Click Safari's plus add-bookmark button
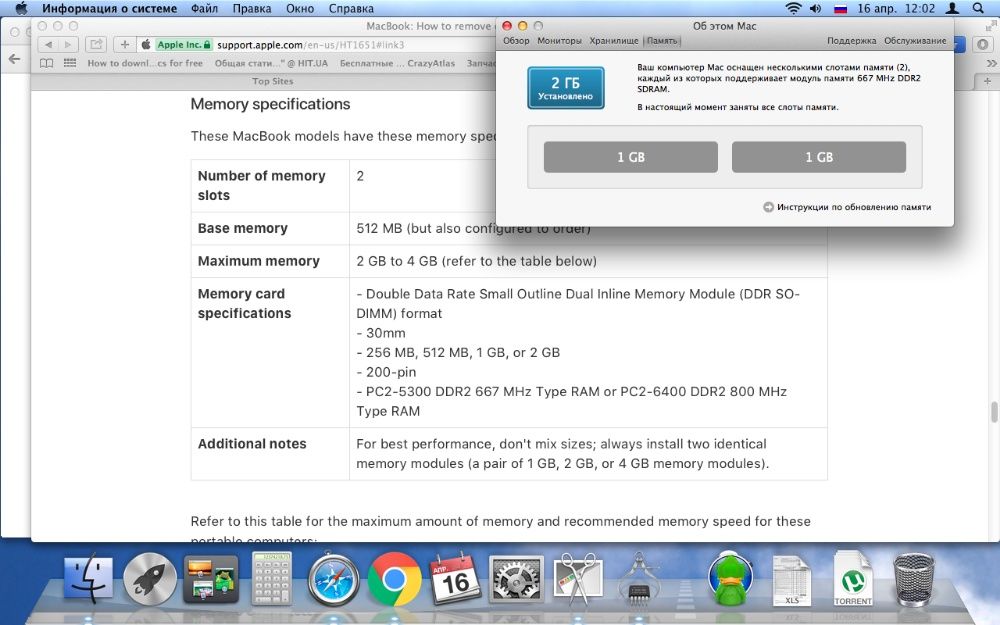The width and height of the screenshot is (1000, 625). [x=124, y=45]
